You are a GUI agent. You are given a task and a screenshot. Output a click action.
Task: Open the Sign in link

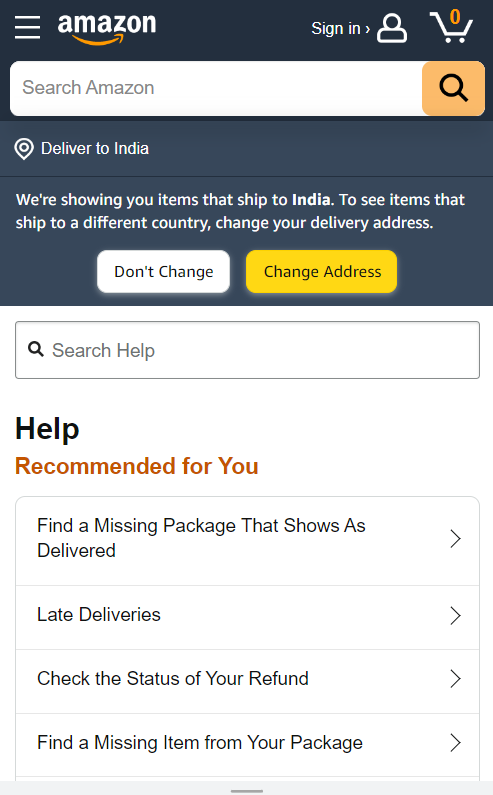[x=340, y=29]
